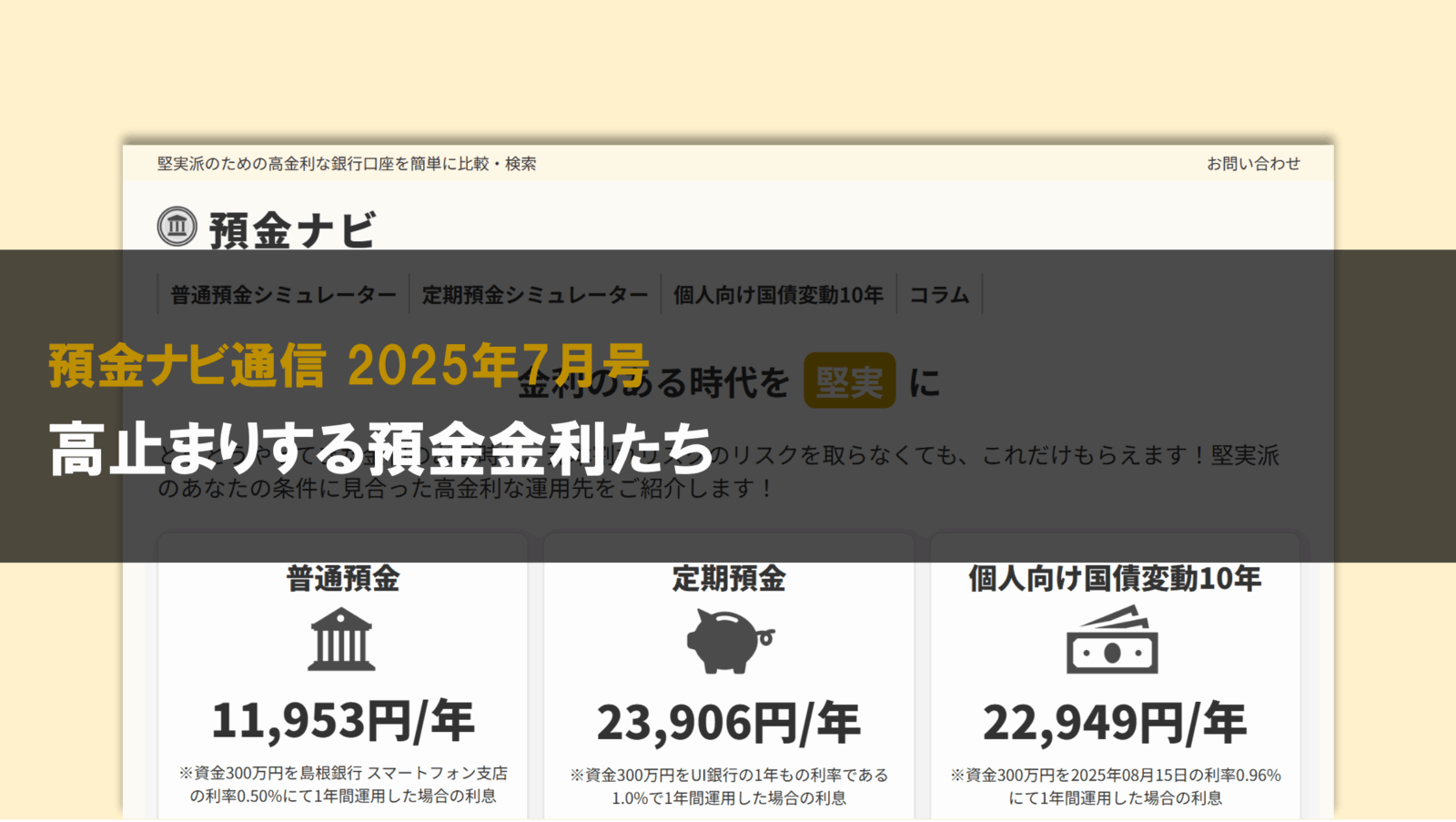Open 定期預金シミュレーター menu item
1456x822 pixels.
pyautogui.click(x=535, y=295)
